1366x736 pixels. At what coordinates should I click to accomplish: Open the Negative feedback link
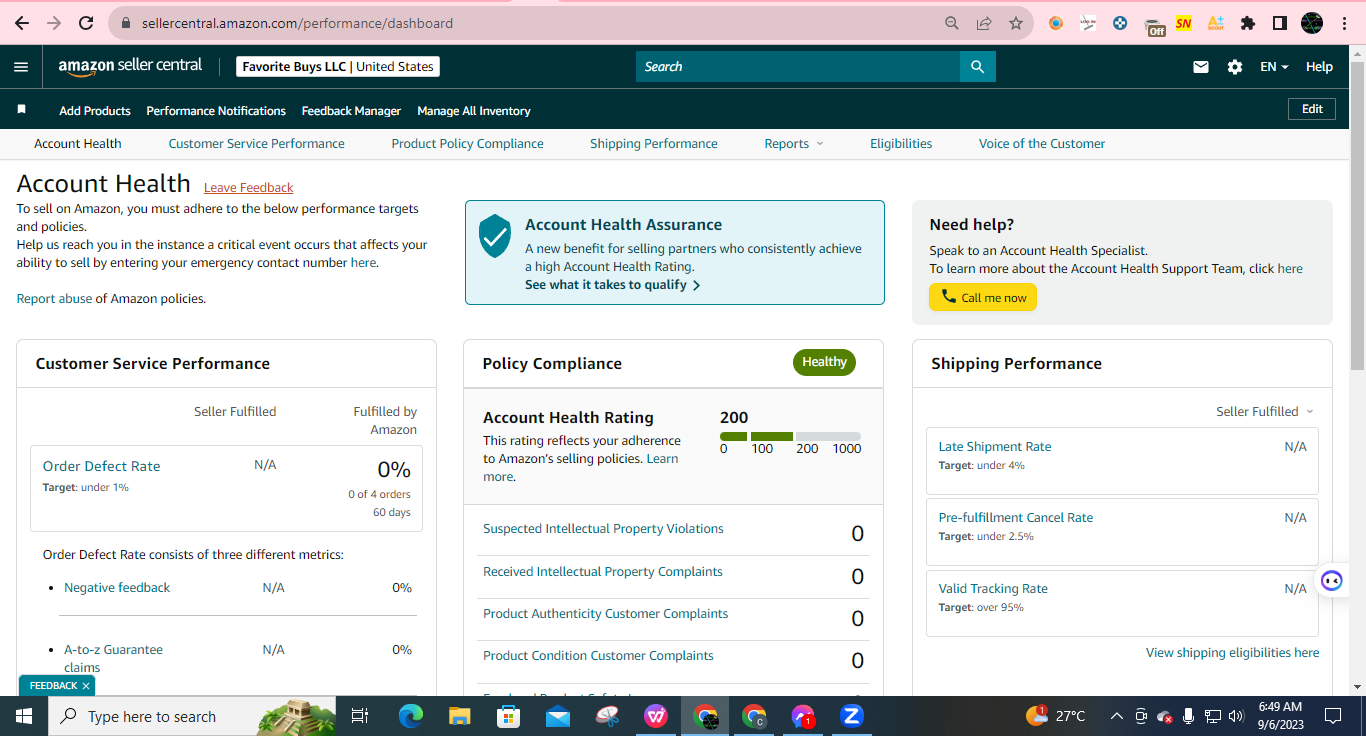pyautogui.click(x=117, y=588)
